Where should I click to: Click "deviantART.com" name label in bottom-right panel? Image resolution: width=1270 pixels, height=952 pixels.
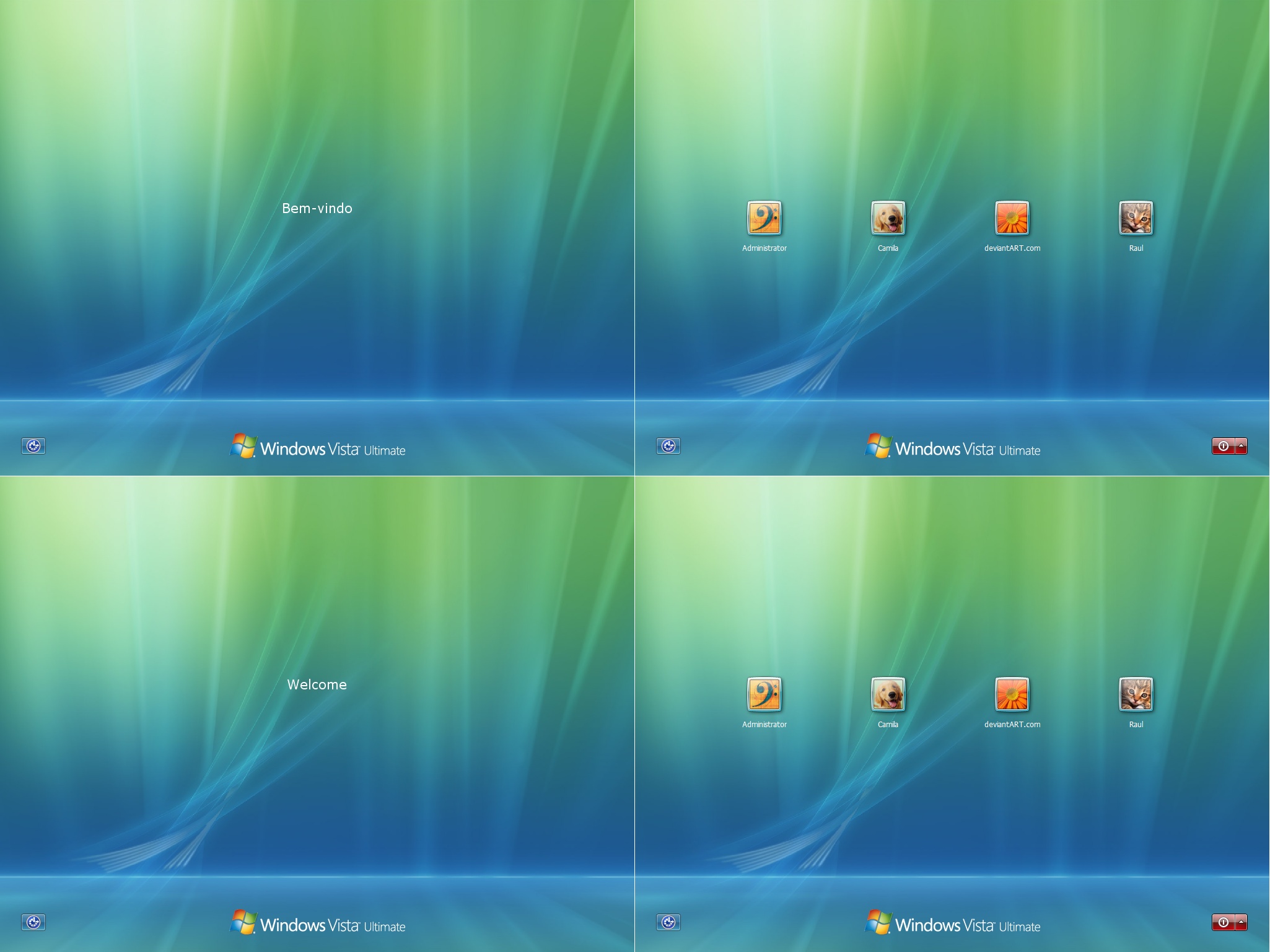1012,725
